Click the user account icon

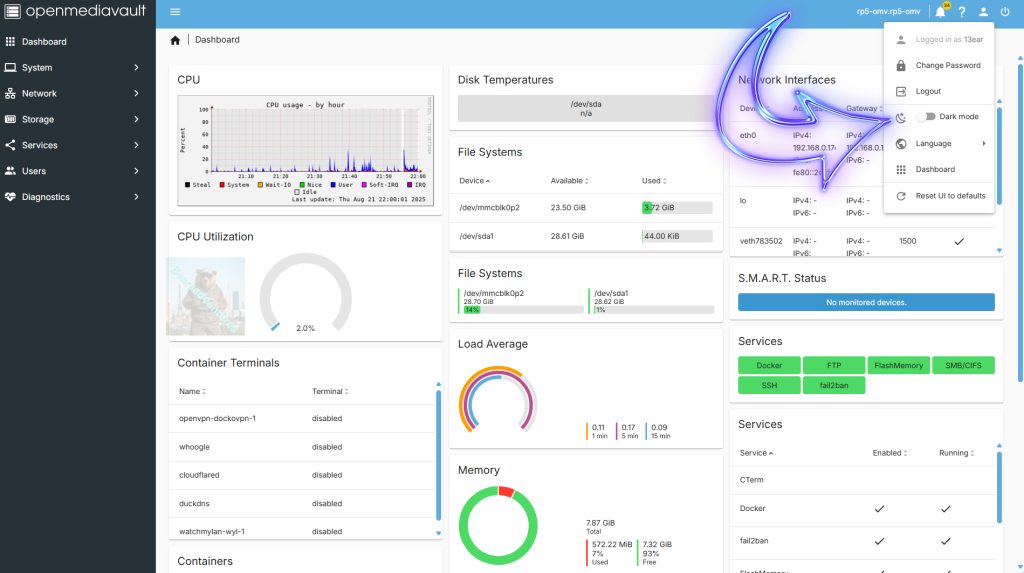tap(983, 12)
